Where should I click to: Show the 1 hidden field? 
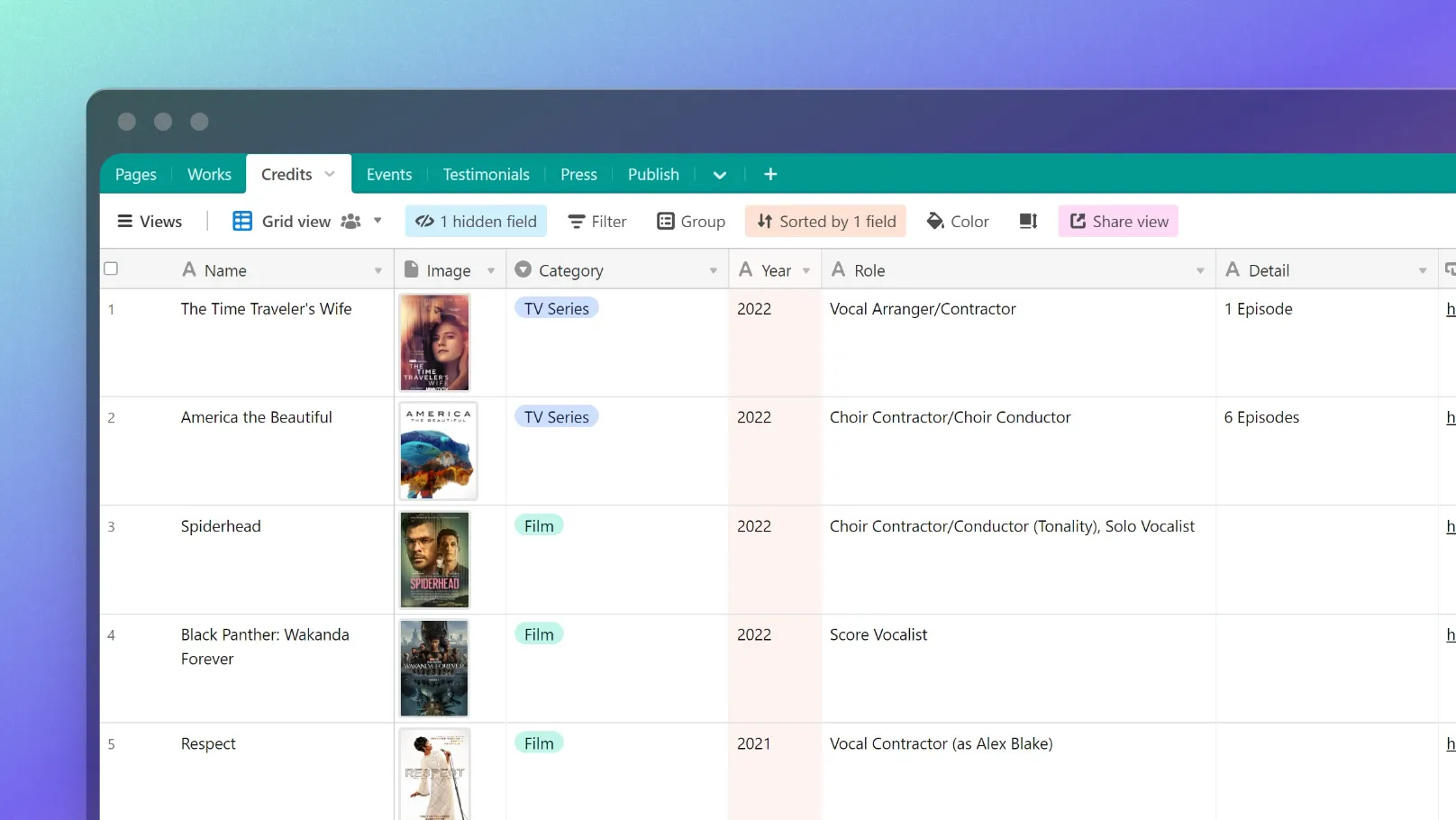click(x=476, y=221)
